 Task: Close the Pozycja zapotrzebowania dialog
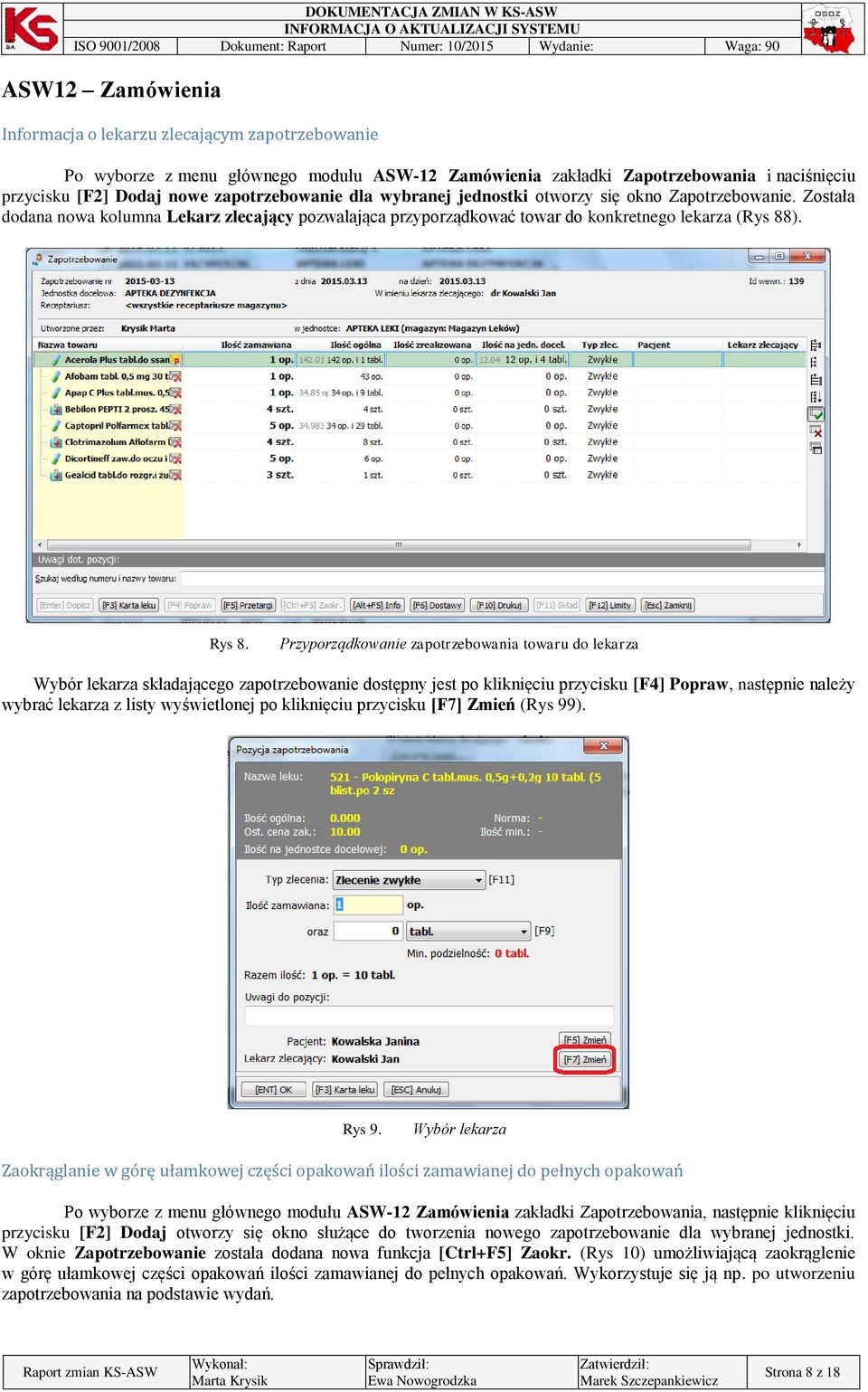click(x=602, y=746)
